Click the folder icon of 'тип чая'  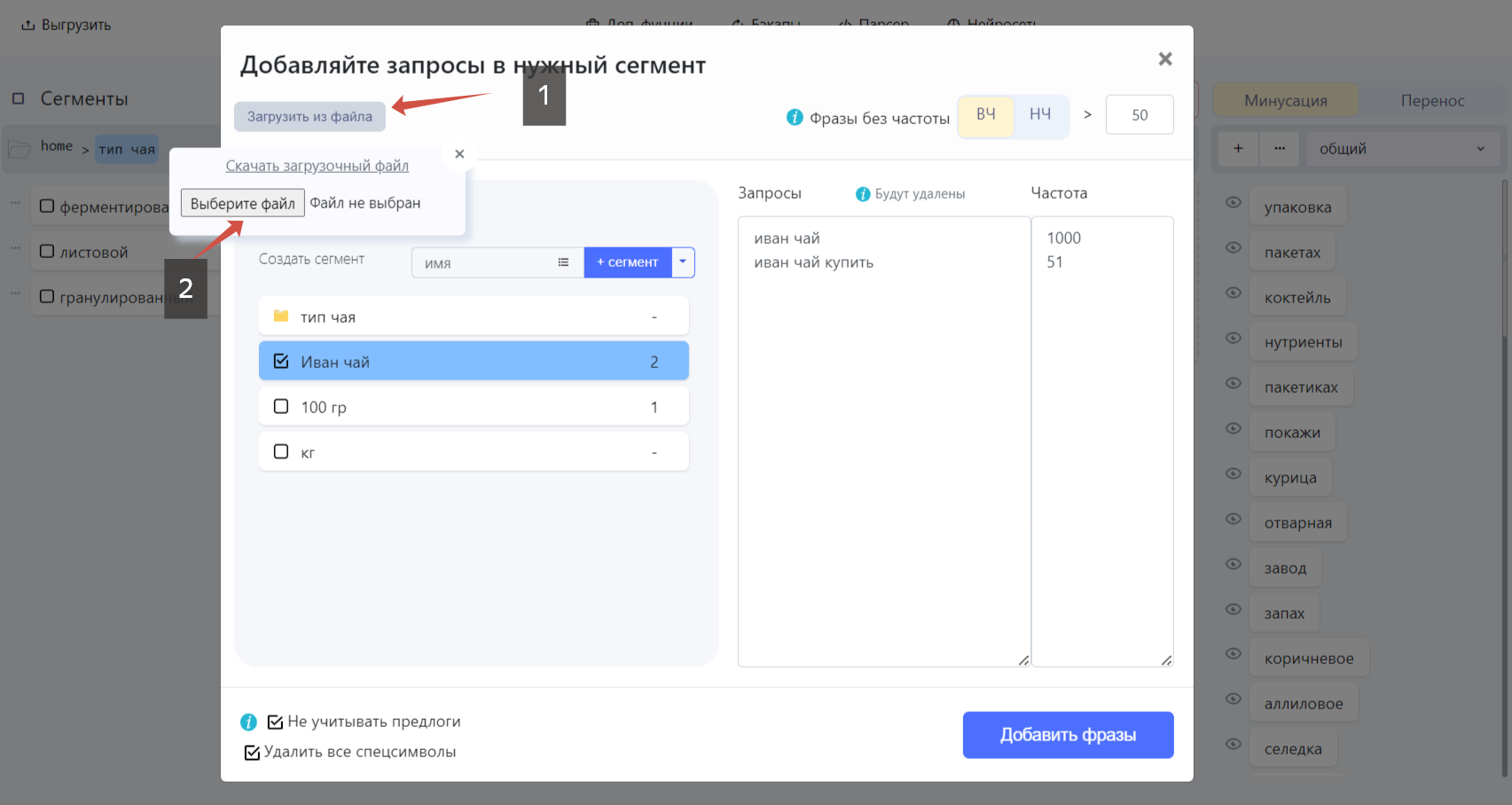pyautogui.click(x=281, y=317)
